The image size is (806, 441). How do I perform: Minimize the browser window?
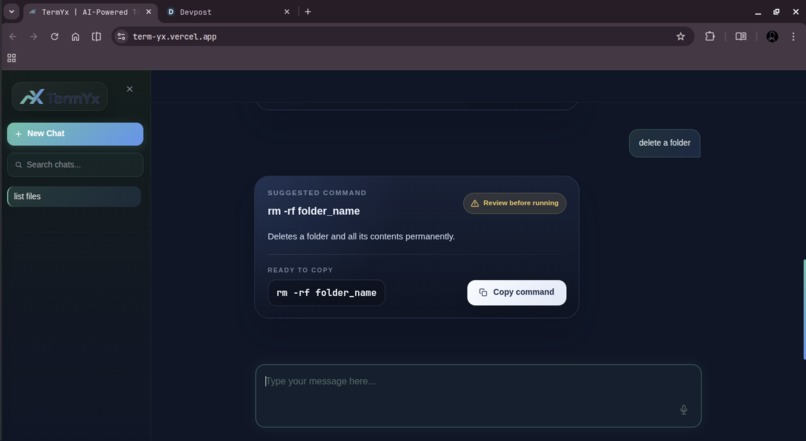(758, 12)
